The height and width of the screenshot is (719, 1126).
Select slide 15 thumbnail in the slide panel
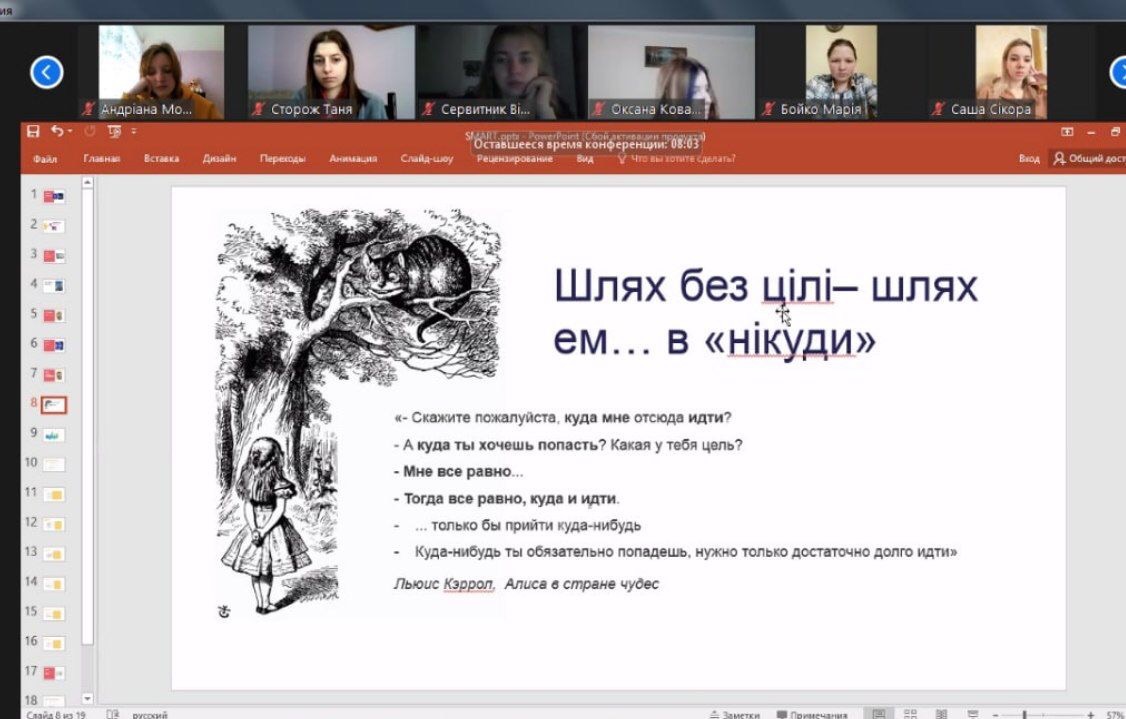tap(54, 613)
